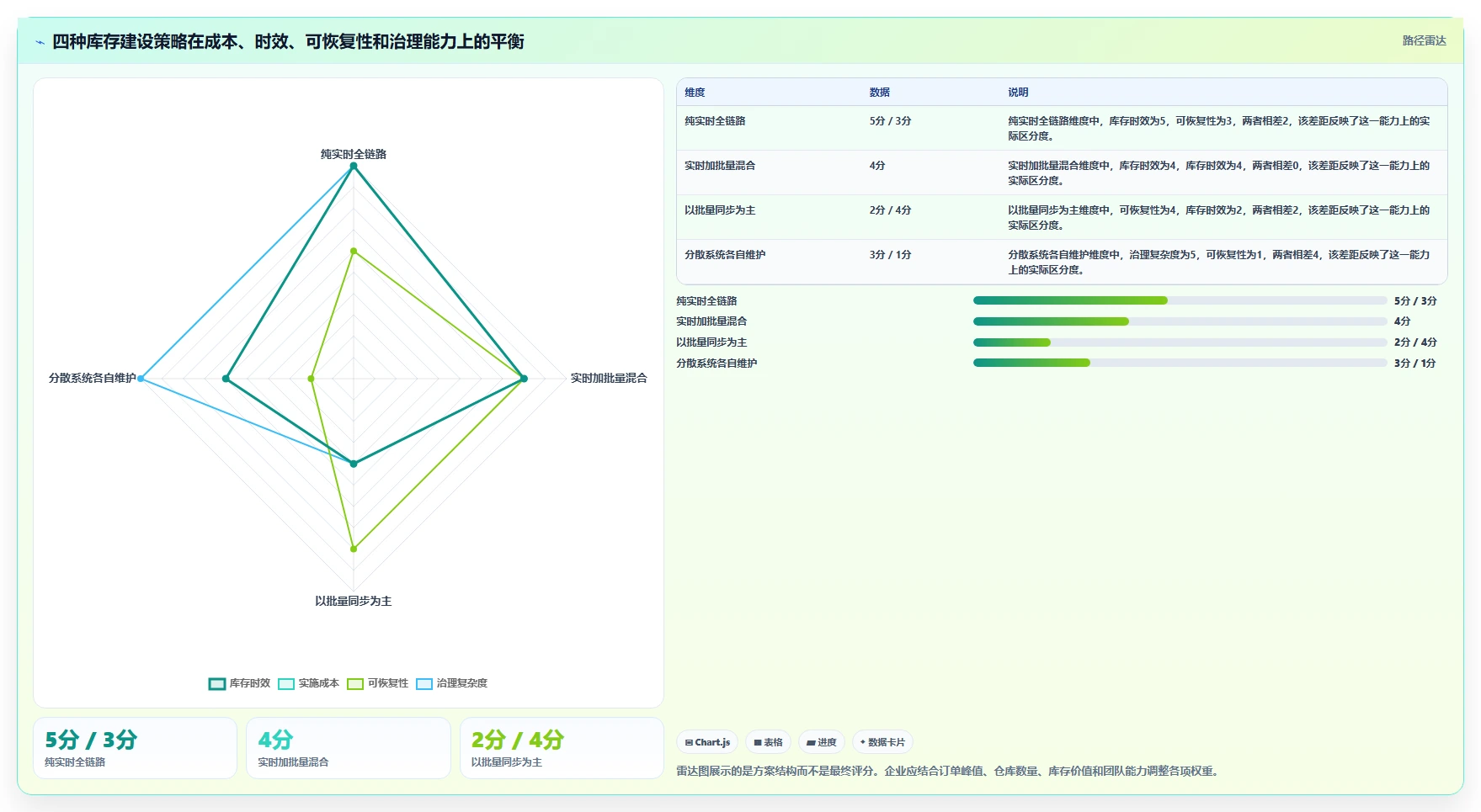Click the green radar point above 以批量同步为主
Screen dimensions: 1481x812
354,549
